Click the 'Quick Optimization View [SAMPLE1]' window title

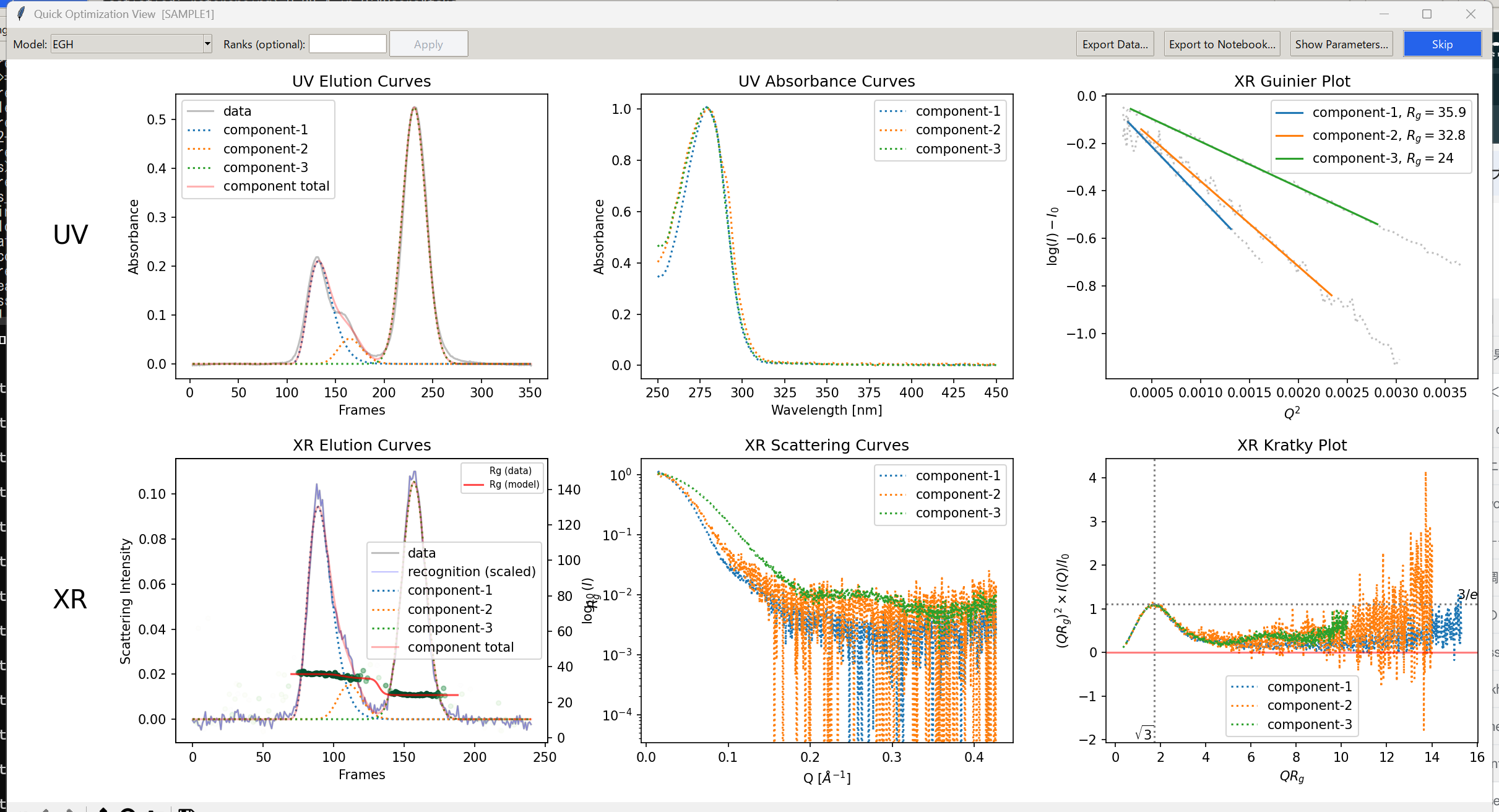(124, 14)
